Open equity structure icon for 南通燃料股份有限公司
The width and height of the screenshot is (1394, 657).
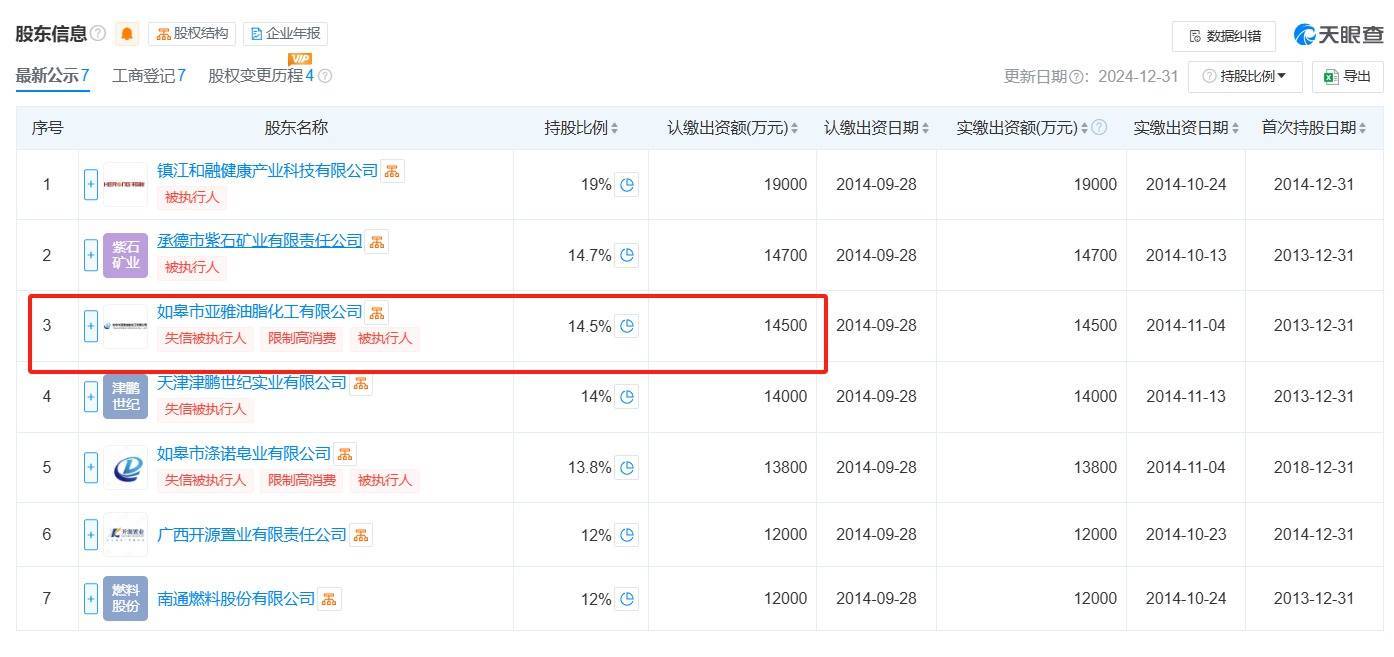coord(329,599)
